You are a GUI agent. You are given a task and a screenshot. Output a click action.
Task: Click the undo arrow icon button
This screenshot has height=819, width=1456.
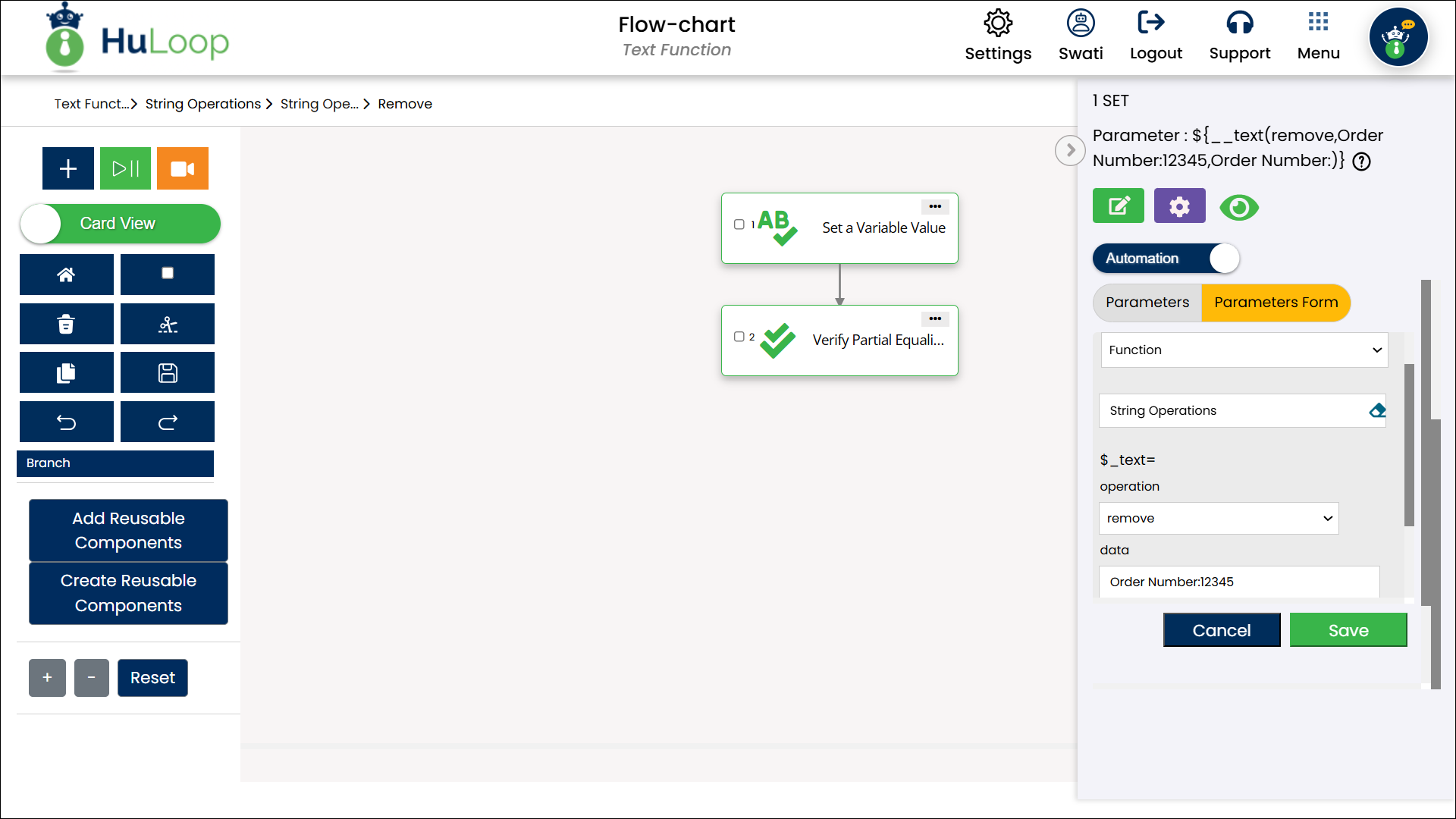(x=67, y=422)
